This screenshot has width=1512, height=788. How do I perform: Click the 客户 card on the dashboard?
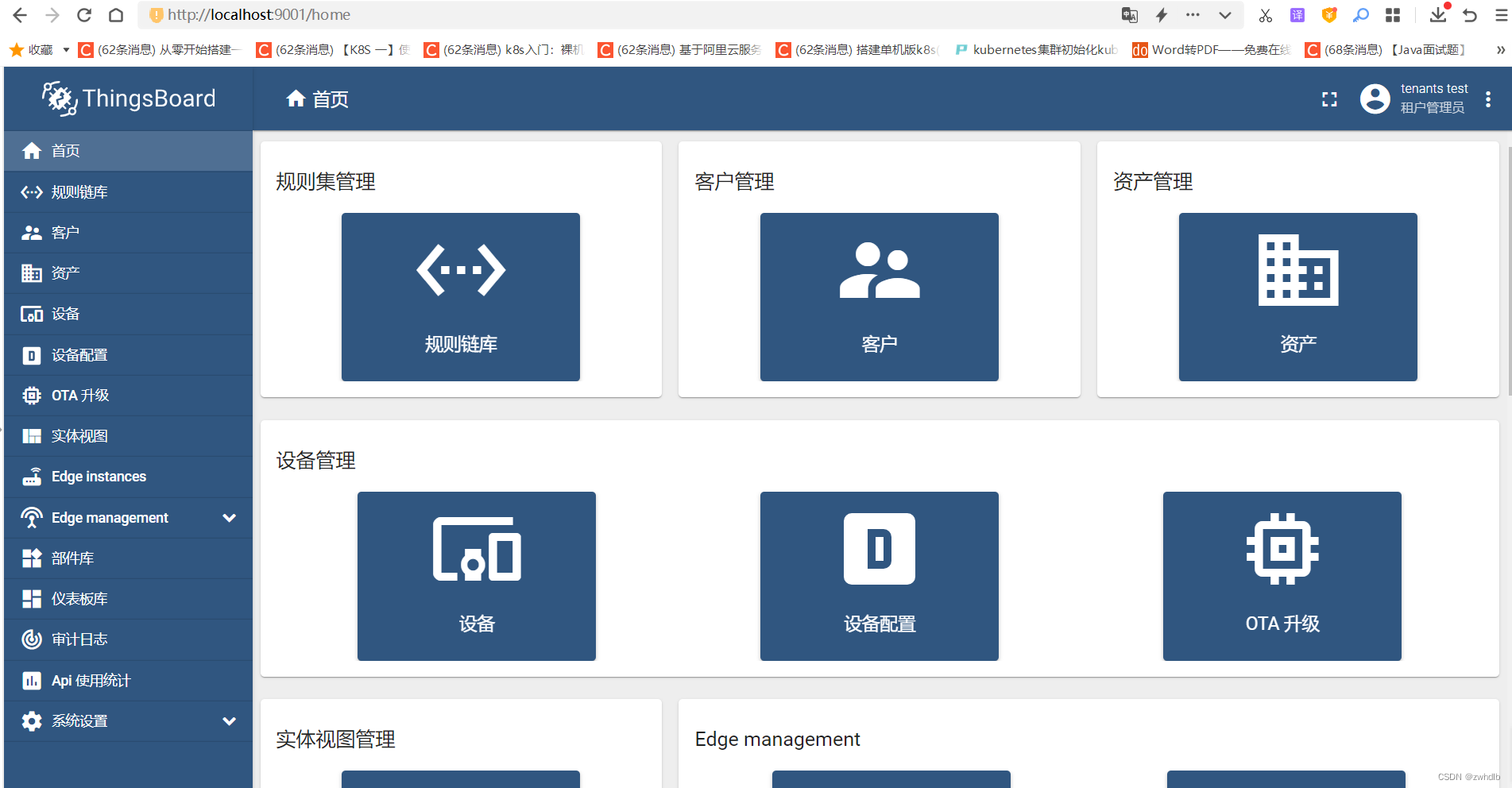(x=879, y=296)
